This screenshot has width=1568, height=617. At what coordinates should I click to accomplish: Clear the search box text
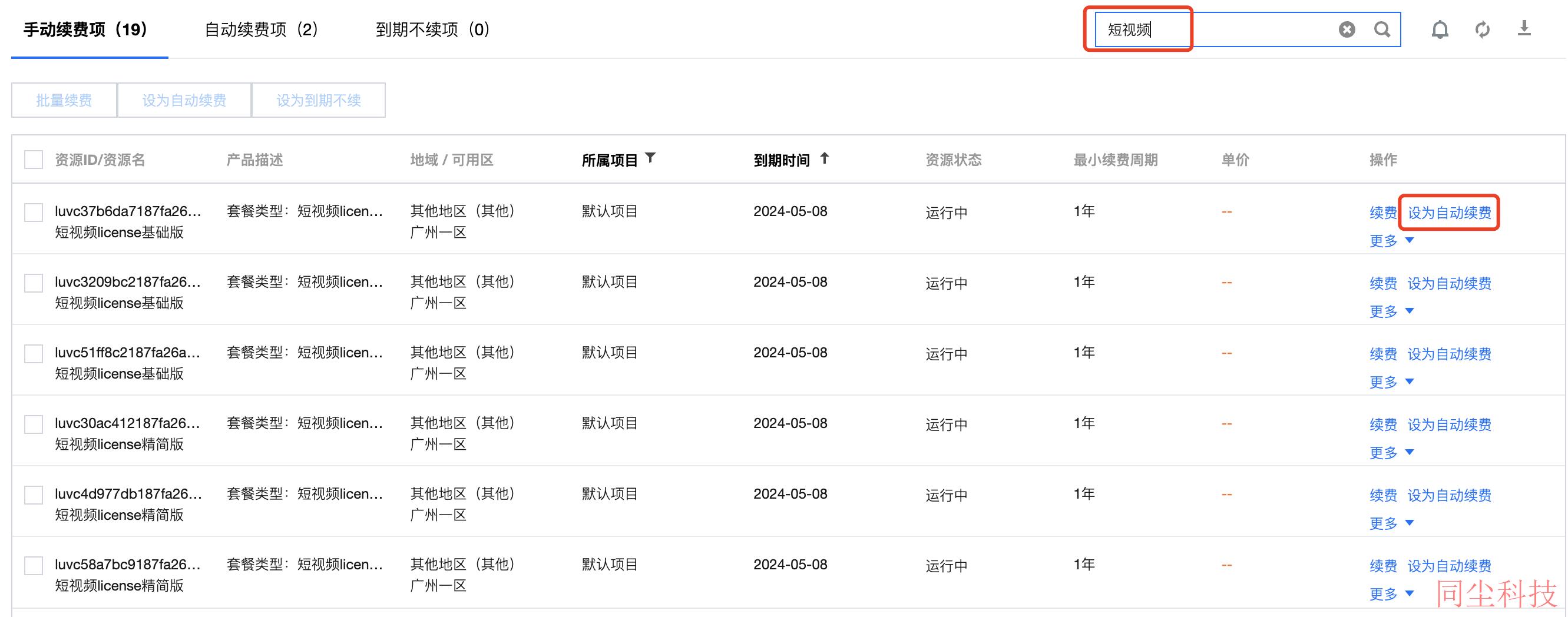(x=1347, y=29)
